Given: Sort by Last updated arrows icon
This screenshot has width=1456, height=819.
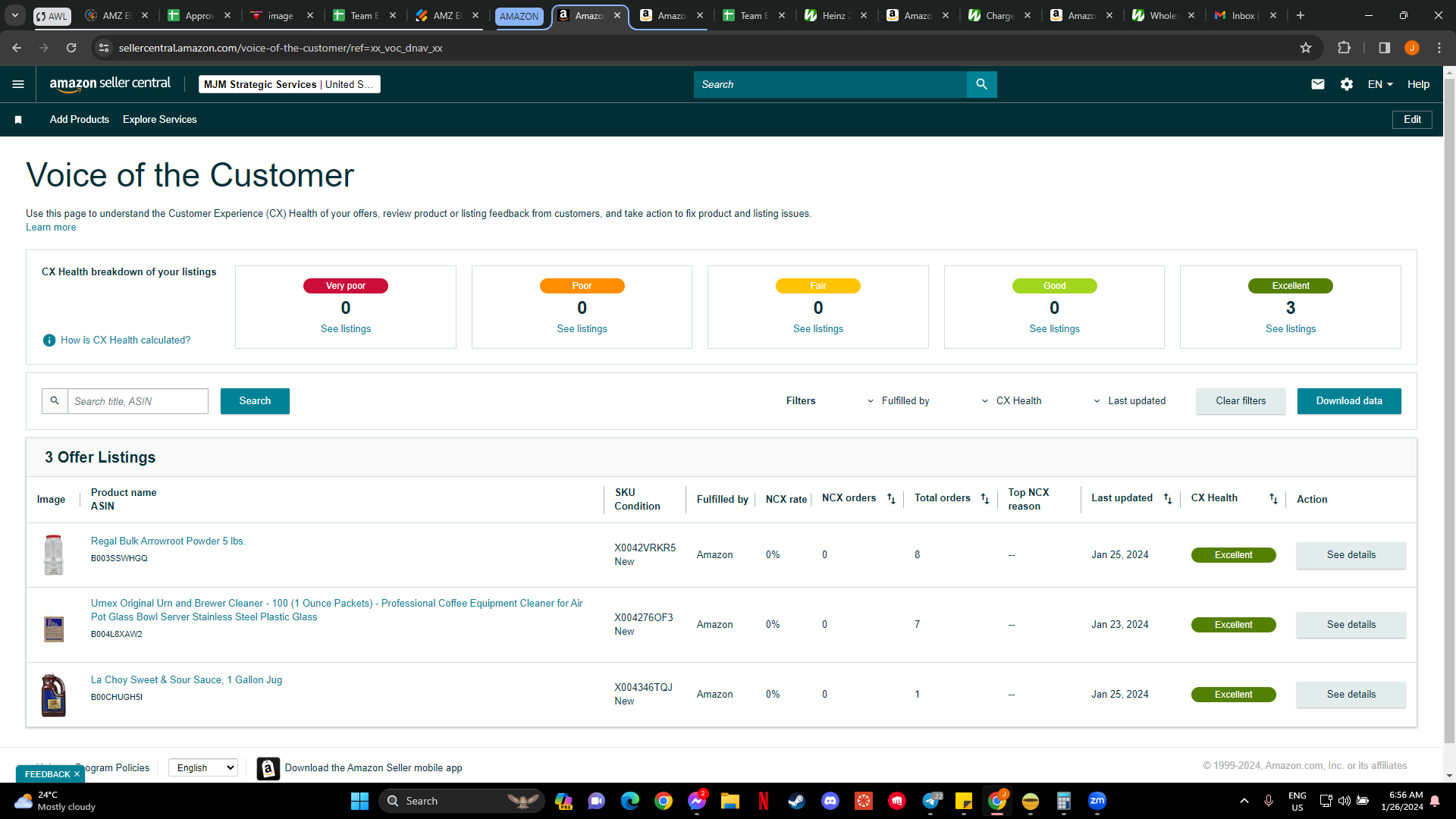Looking at the screenshot, I should pos(1168,499).
